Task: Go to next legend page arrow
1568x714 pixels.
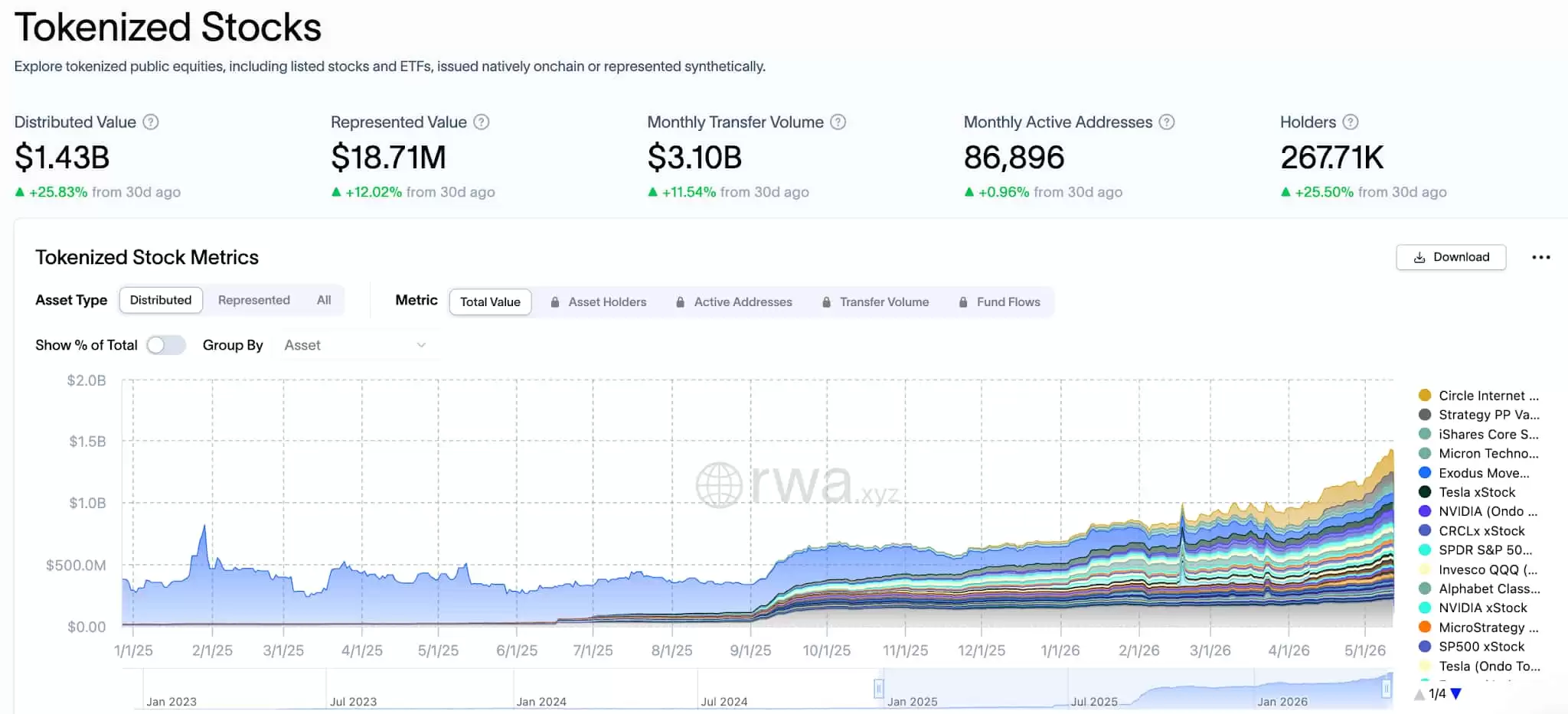Action: click(x=1456, y=694)
